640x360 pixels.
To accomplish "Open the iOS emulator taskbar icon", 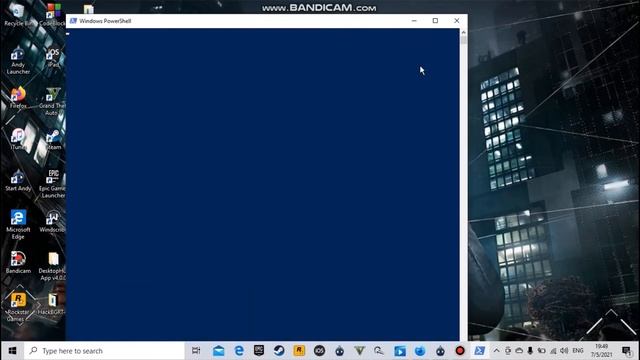I will pyautogui.click(x=319, y=351).
